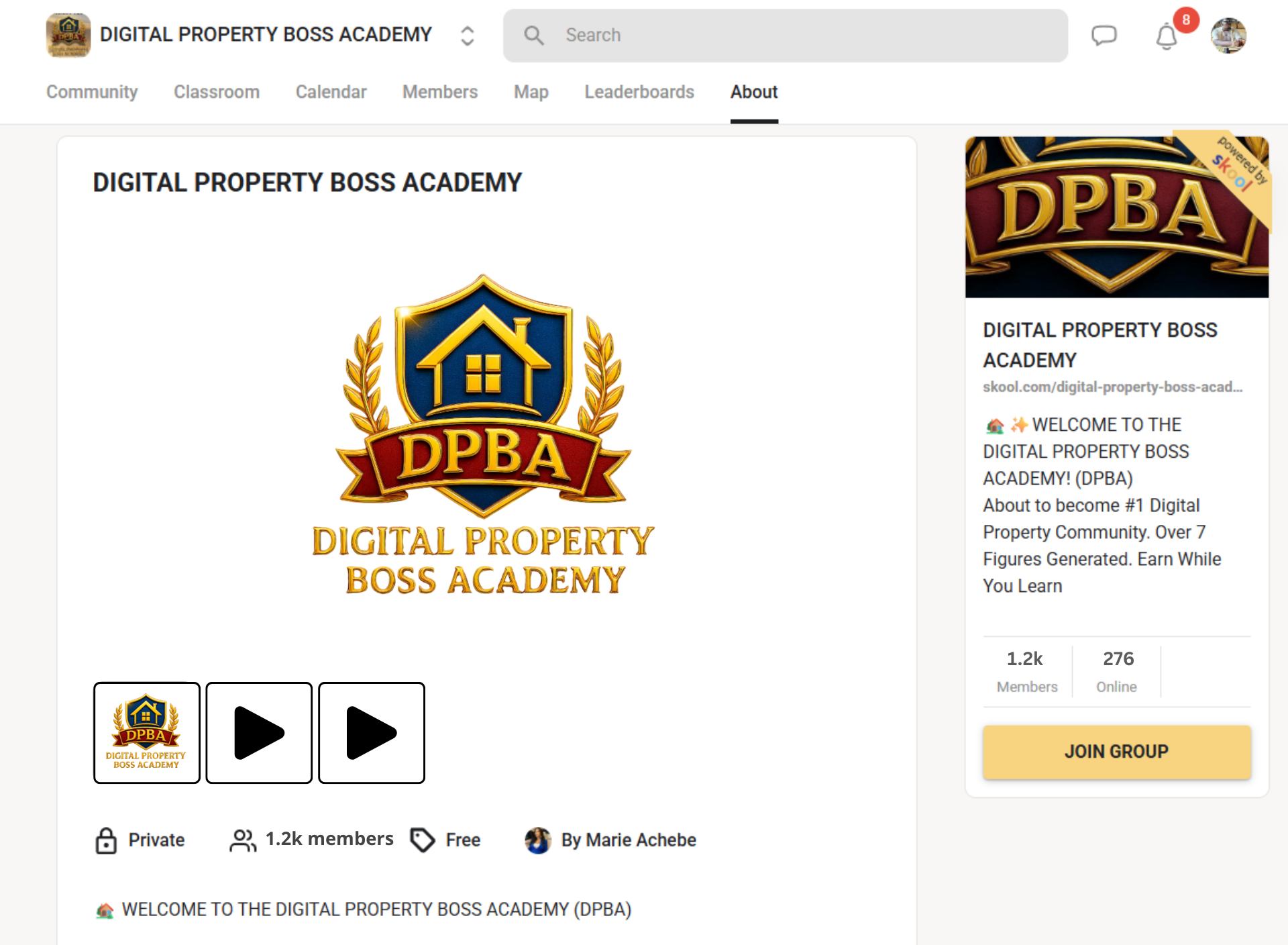Open the user profile avatar menu
This screenshot has width=1288, height=945.
(x=1228, y=35)
